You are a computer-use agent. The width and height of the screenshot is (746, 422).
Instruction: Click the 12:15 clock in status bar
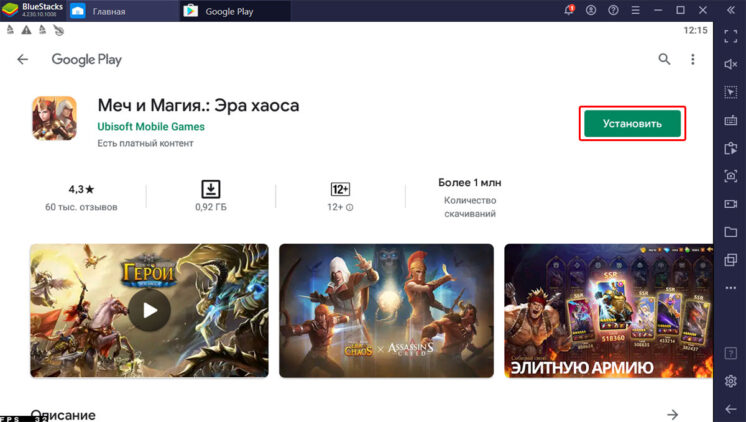696,30
